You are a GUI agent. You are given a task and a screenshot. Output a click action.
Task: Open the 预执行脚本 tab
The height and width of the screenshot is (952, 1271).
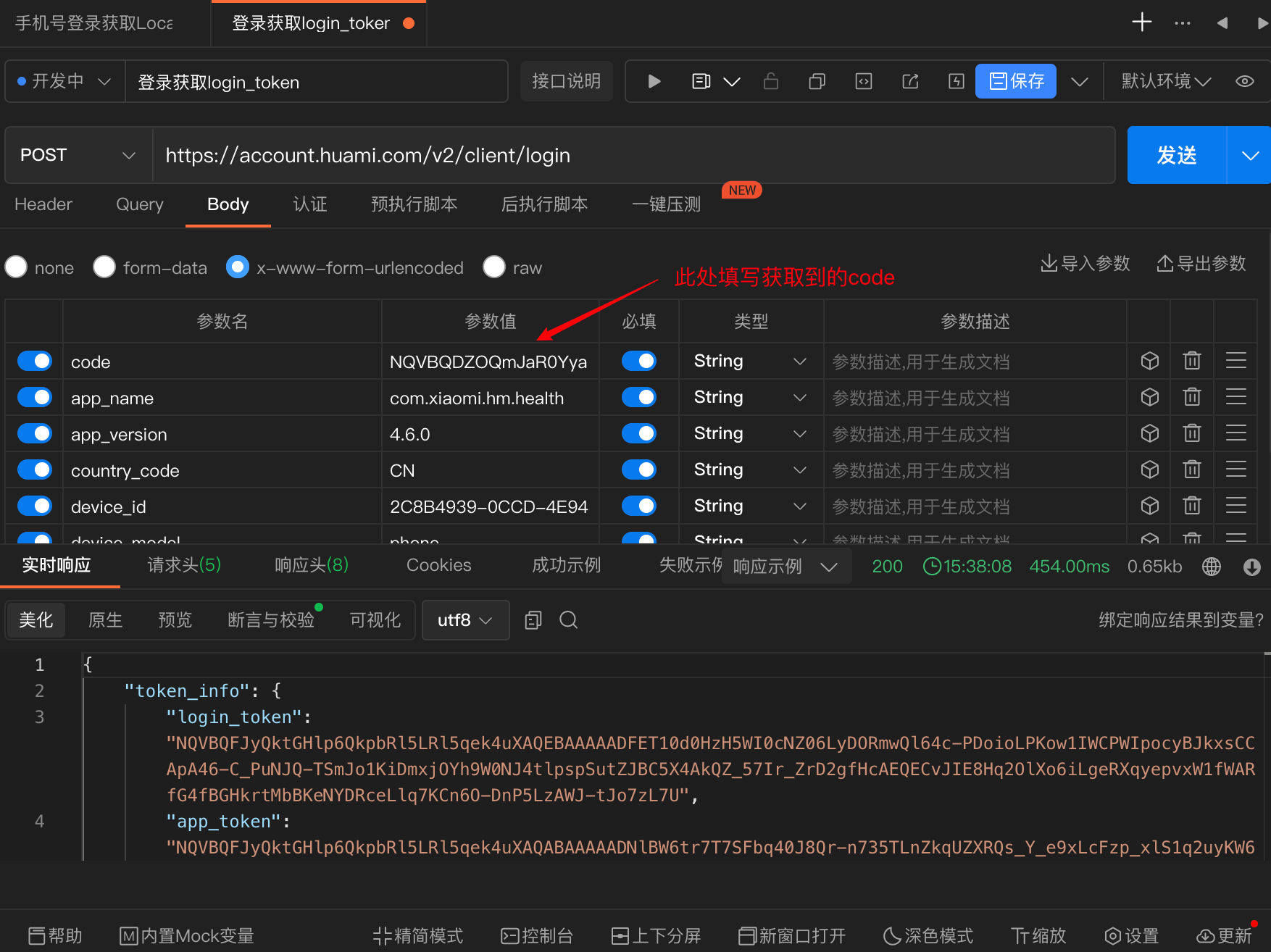pos(414,204)
